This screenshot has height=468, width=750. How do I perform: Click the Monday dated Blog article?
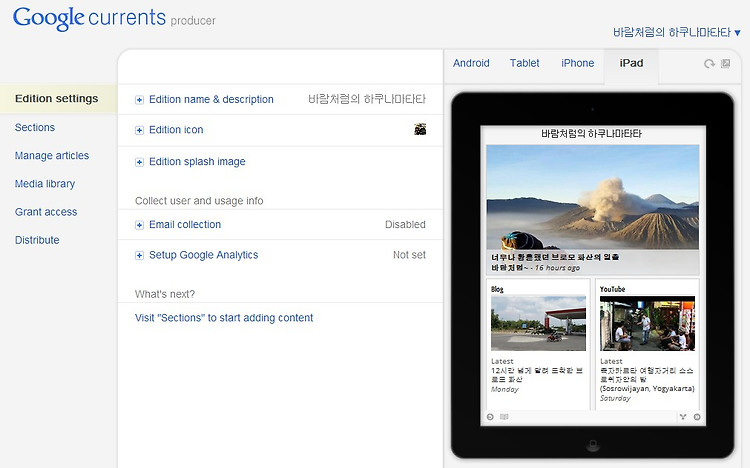pyautogui.click(x=505, y=390)
